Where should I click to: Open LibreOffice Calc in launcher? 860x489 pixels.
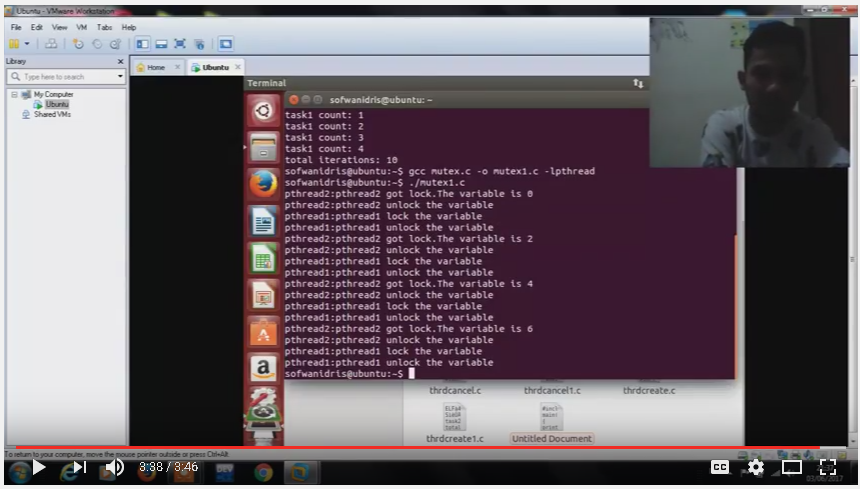tap(263, 258)
